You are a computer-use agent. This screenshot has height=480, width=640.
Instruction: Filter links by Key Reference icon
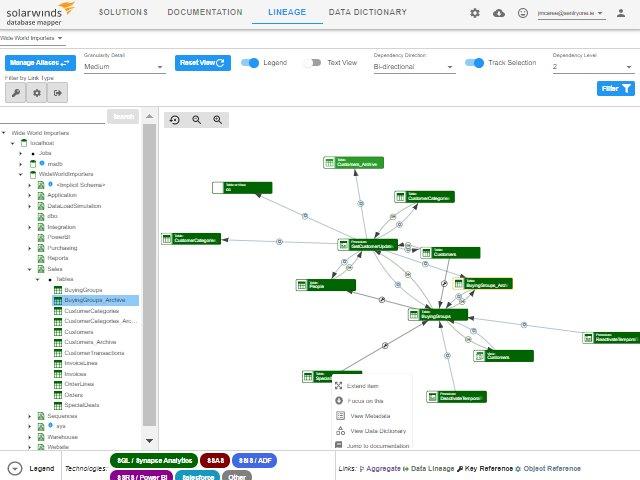16,93
